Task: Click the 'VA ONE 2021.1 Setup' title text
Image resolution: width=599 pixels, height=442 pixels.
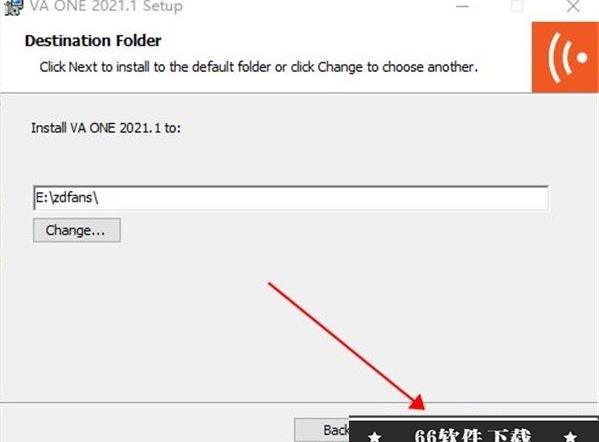Action: pos(107,6)
